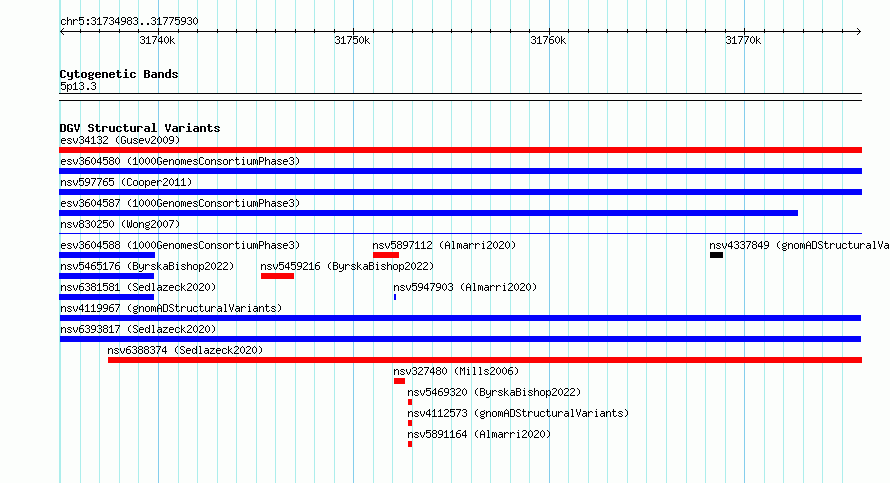
Task: Open the nsv4337849 gnomAD variant label
Action: [799, 245]
